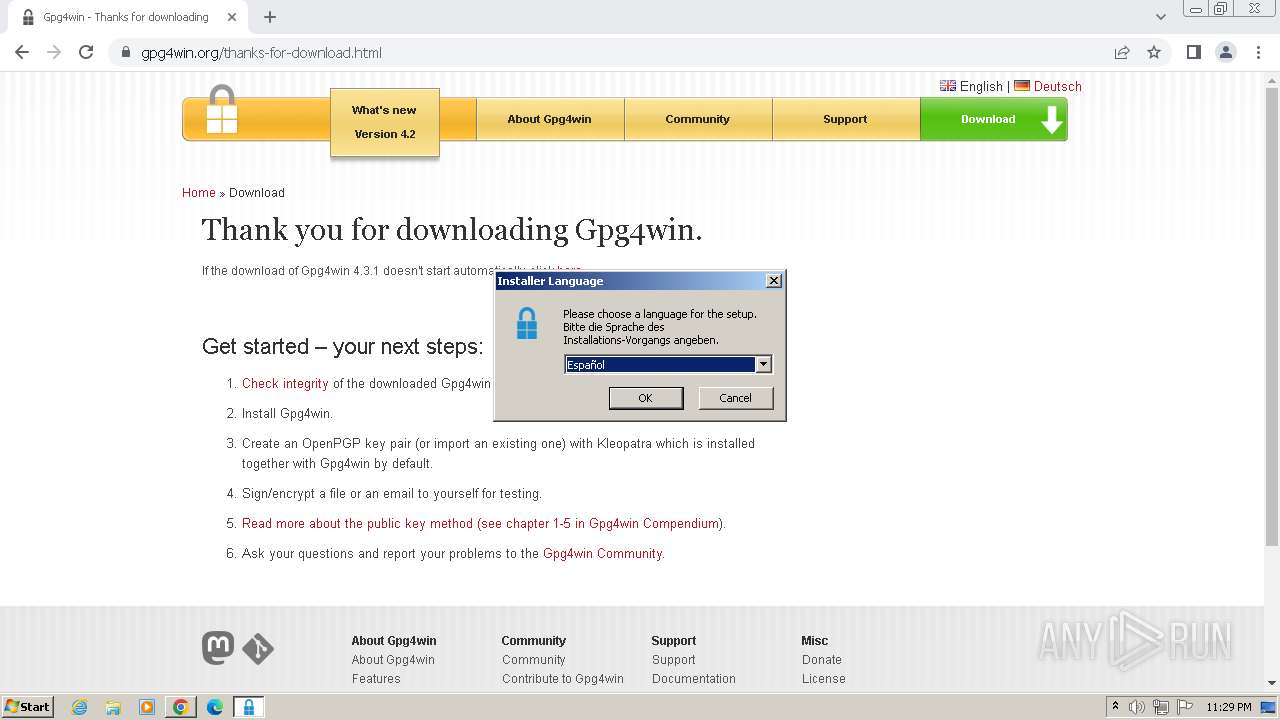The image size is (1280, 720).
Task: Open media player from taskbar
Action: [147, 707]
